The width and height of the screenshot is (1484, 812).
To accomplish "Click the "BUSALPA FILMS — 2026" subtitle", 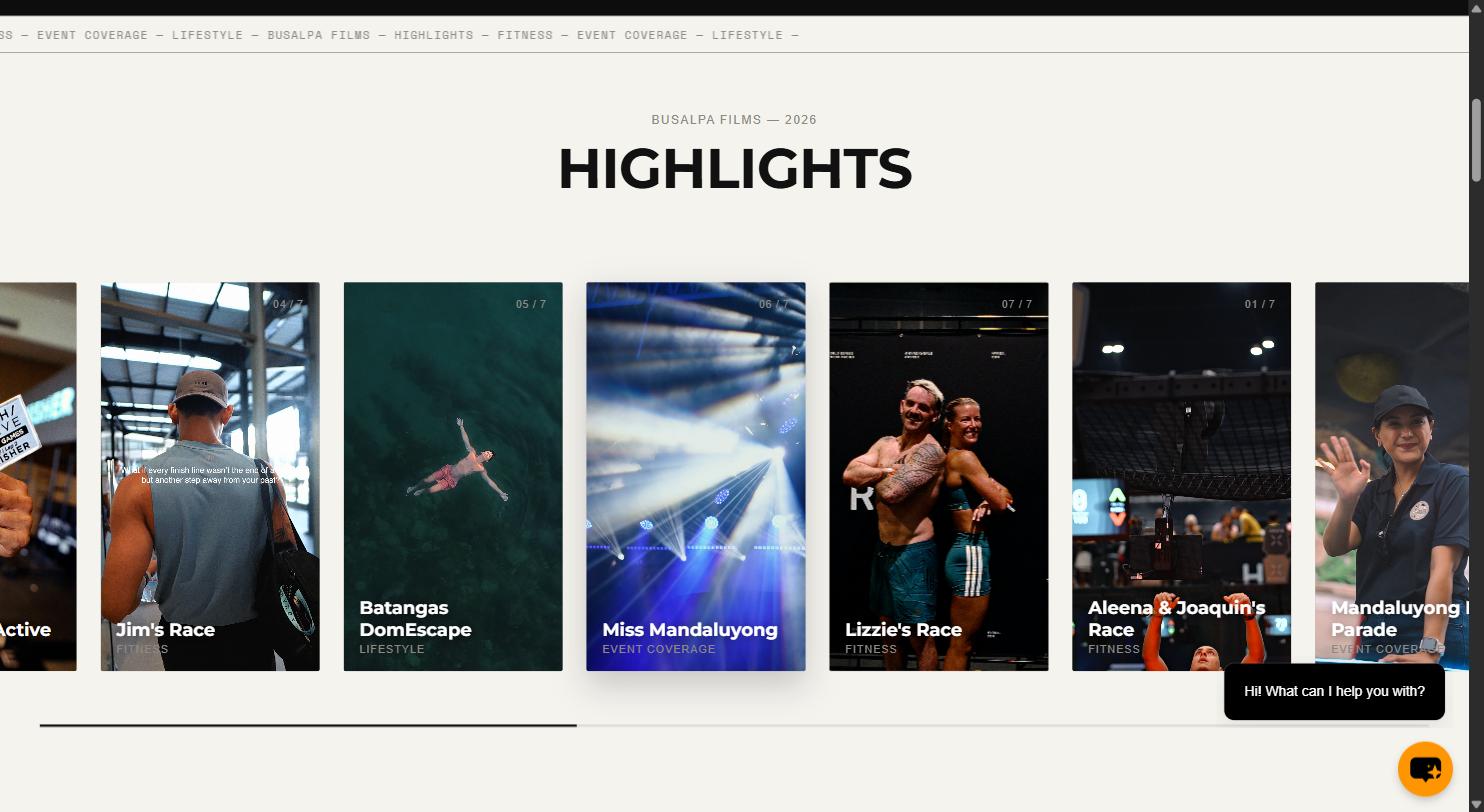I will click(x=734, y=120).
